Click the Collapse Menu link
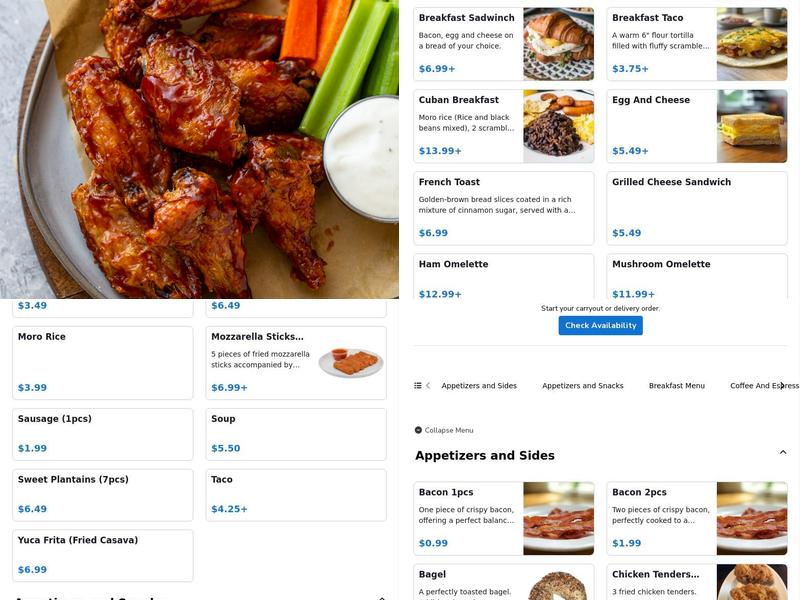800x600 pixels. point(448,430)
